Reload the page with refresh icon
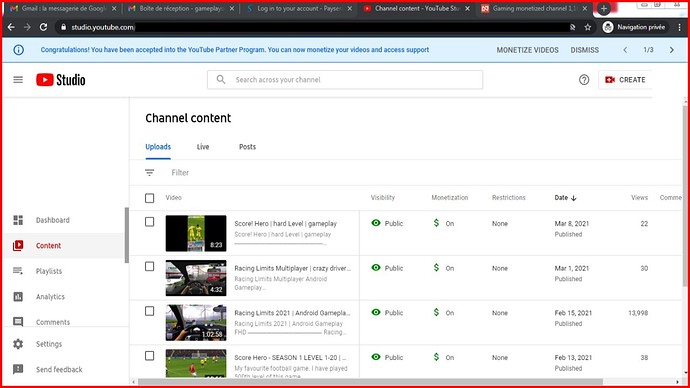690x388 pixels. pos(43,27)
